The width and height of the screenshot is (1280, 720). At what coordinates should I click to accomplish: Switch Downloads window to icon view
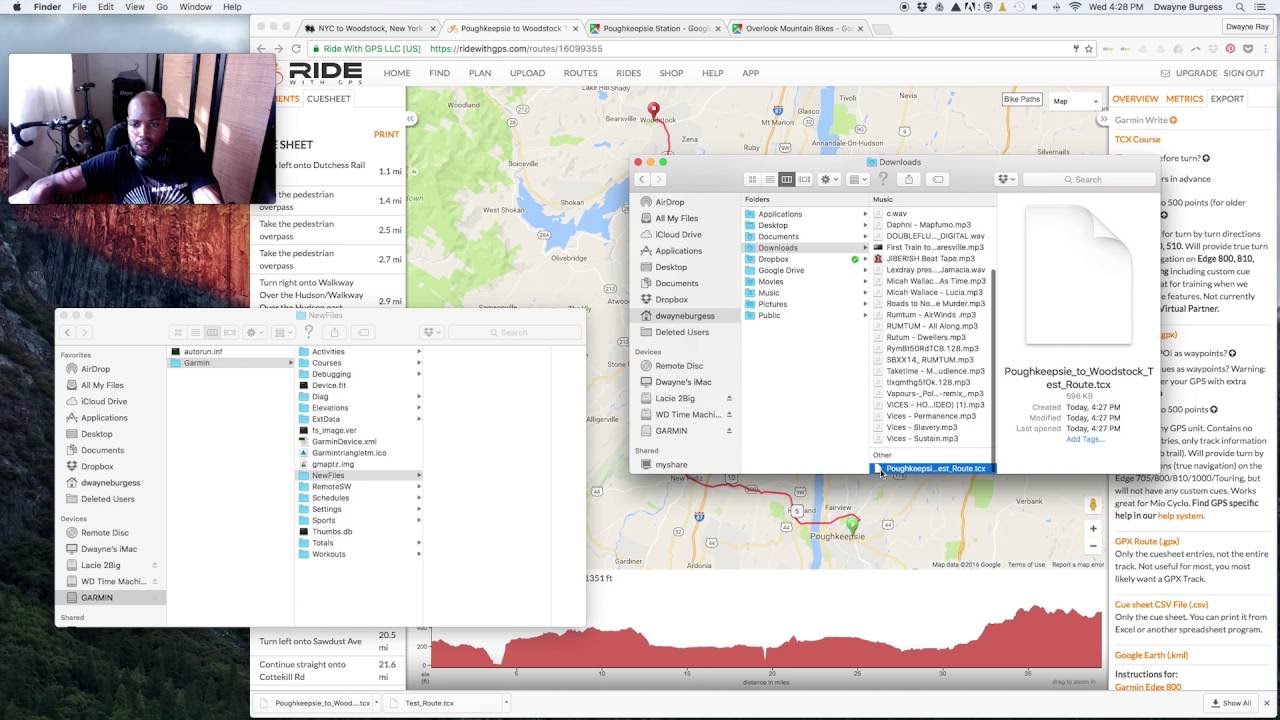point(753,179)
